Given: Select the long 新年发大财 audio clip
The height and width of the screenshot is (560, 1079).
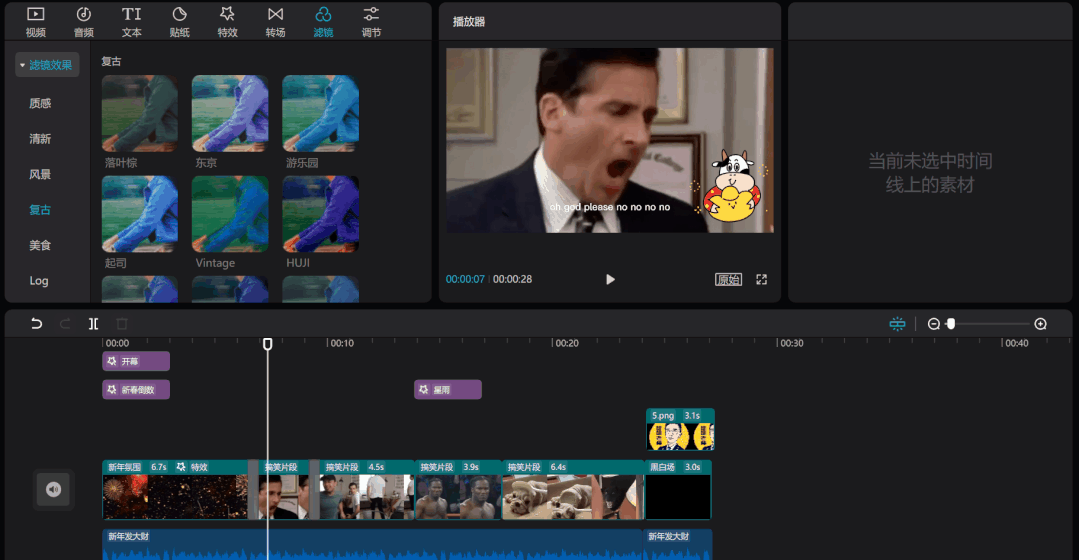Looking at the screenshot, I should [x=372, y=544].
